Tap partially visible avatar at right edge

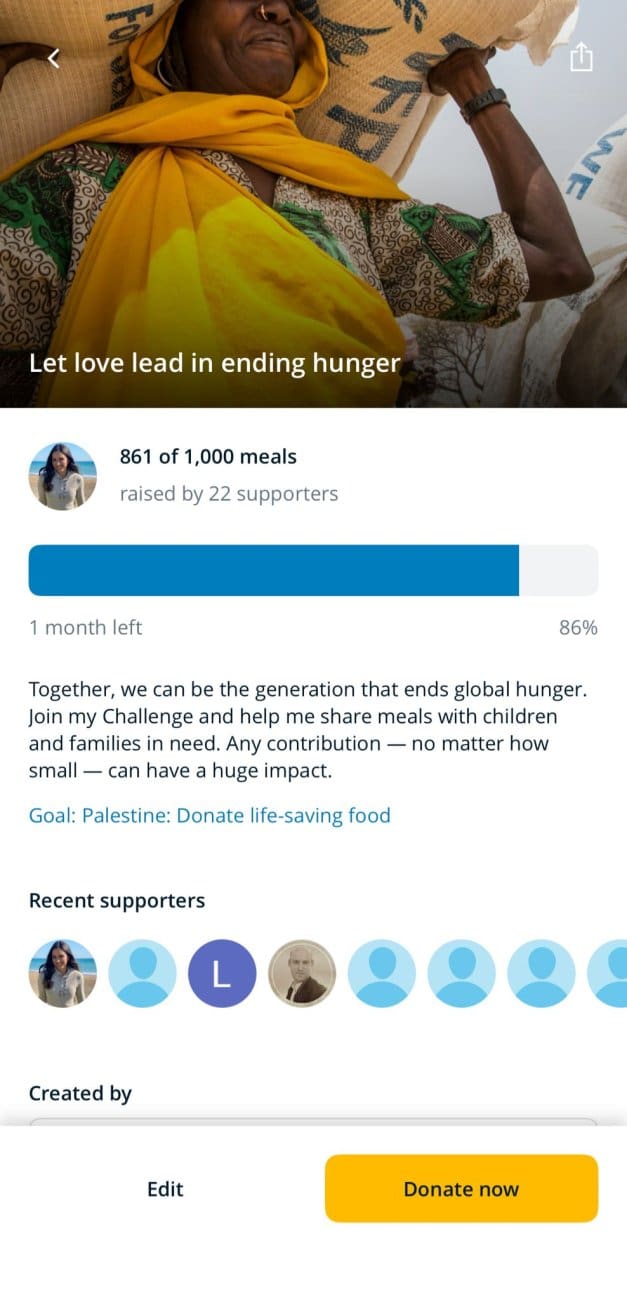(609, 974)
